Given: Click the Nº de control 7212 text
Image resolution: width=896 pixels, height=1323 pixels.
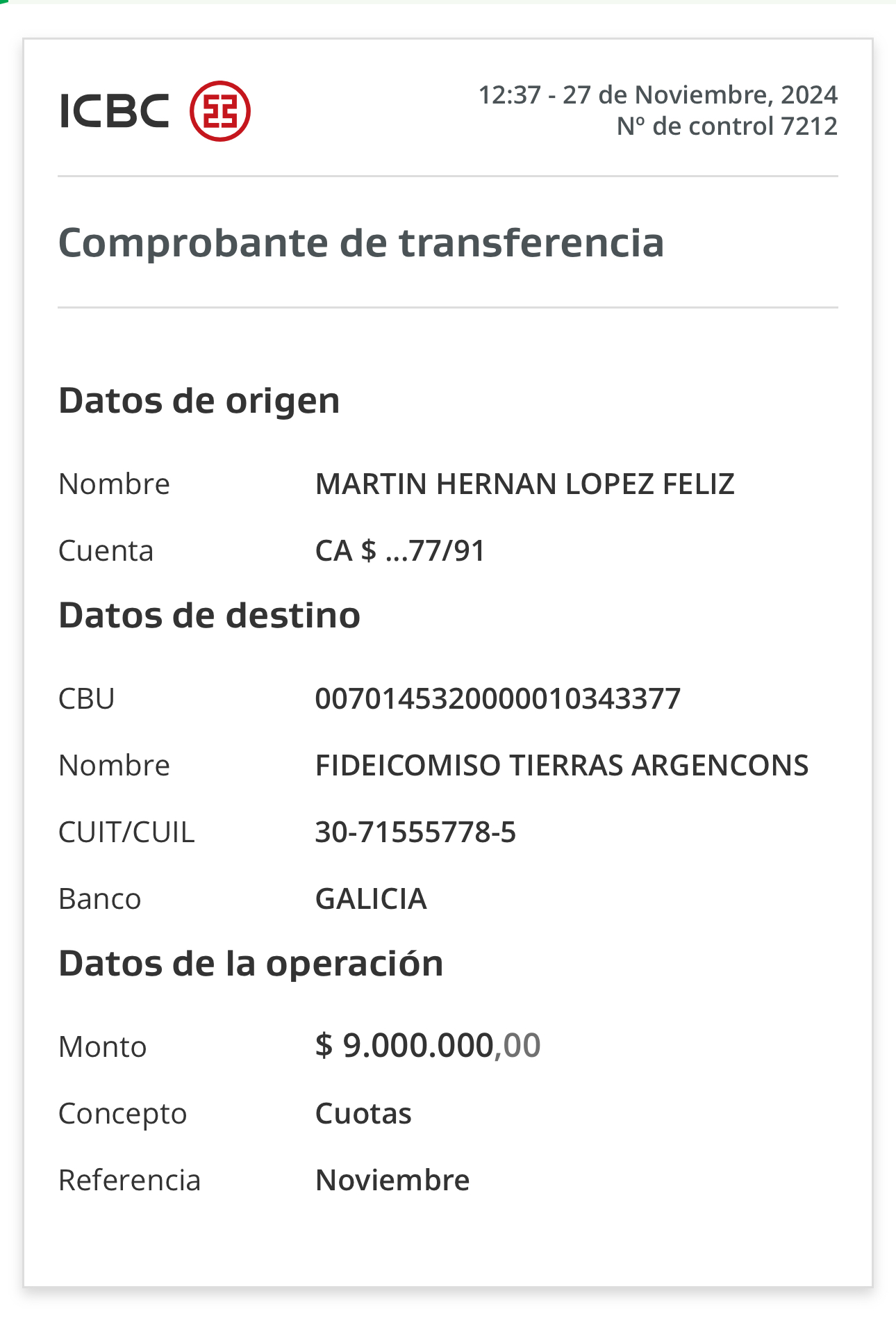Looking at the screenshot, I should click(727, 126).
